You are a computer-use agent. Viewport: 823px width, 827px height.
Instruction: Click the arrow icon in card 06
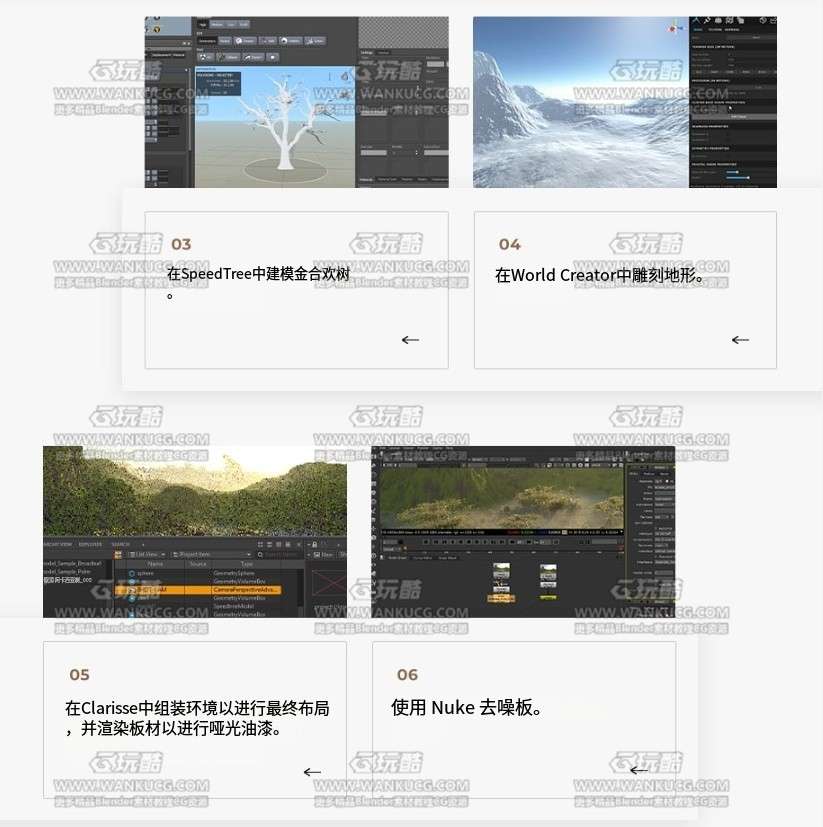(639, 771)
